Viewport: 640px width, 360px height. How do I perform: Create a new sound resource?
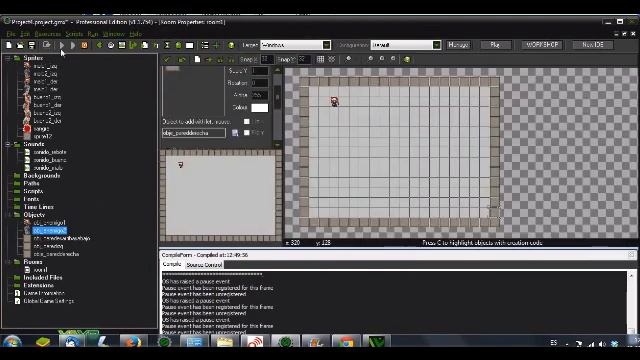click(111, 45)
